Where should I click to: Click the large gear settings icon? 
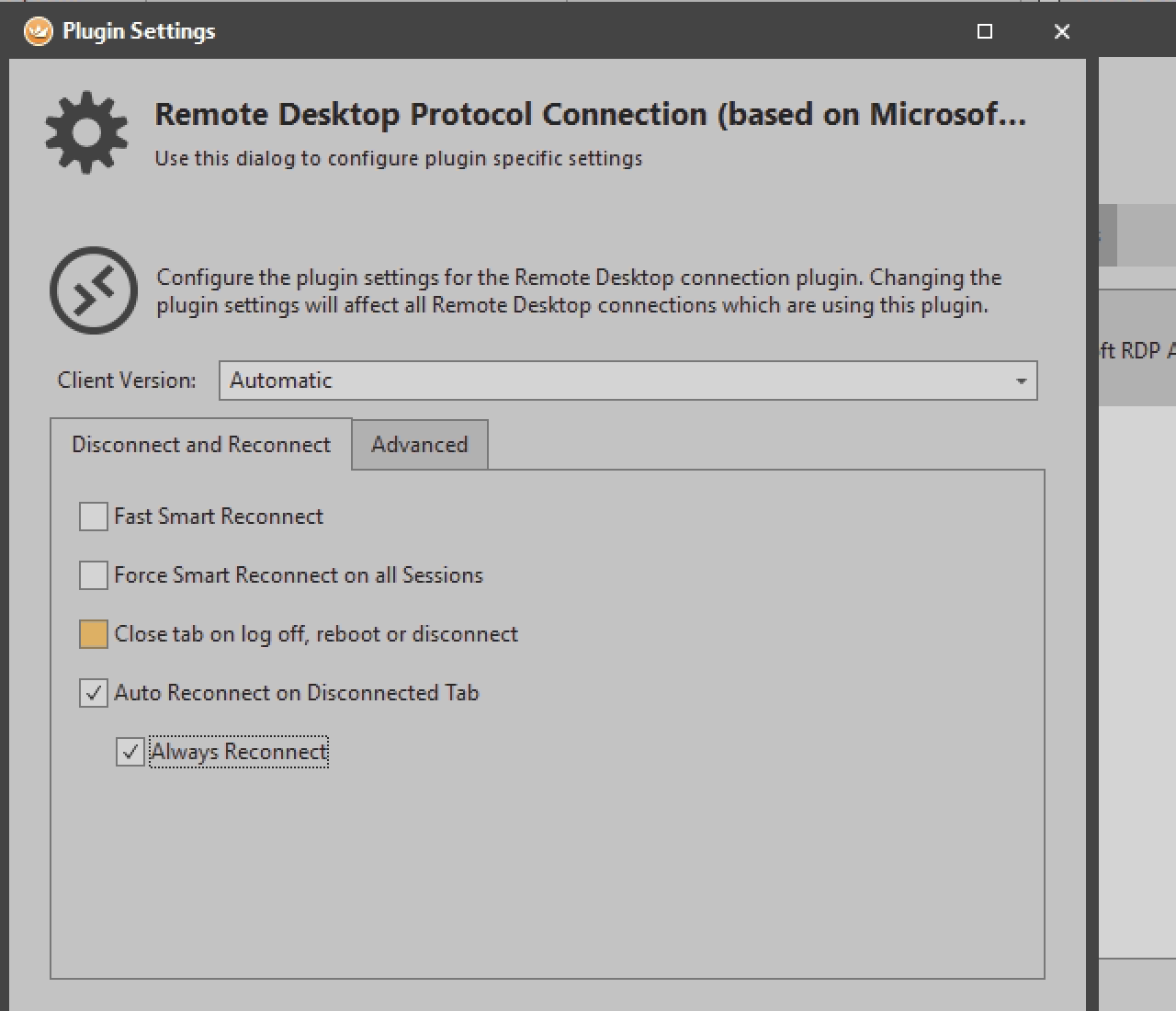[86, 132]
